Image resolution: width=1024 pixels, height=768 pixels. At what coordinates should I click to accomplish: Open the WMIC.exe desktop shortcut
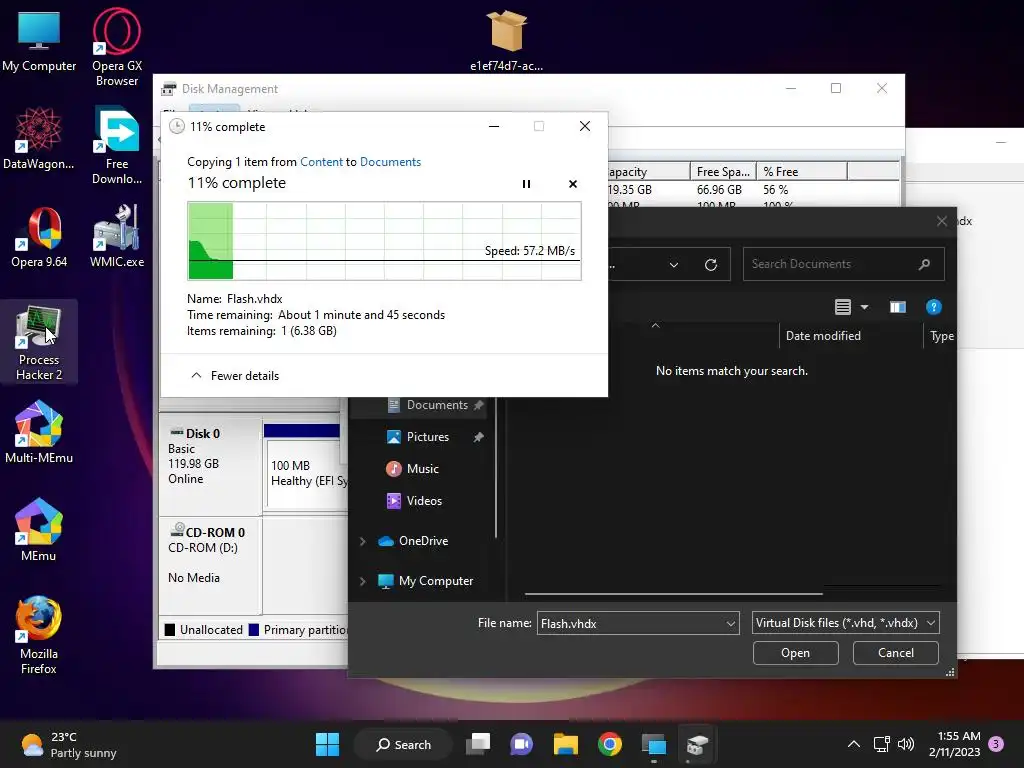(117, 236)
